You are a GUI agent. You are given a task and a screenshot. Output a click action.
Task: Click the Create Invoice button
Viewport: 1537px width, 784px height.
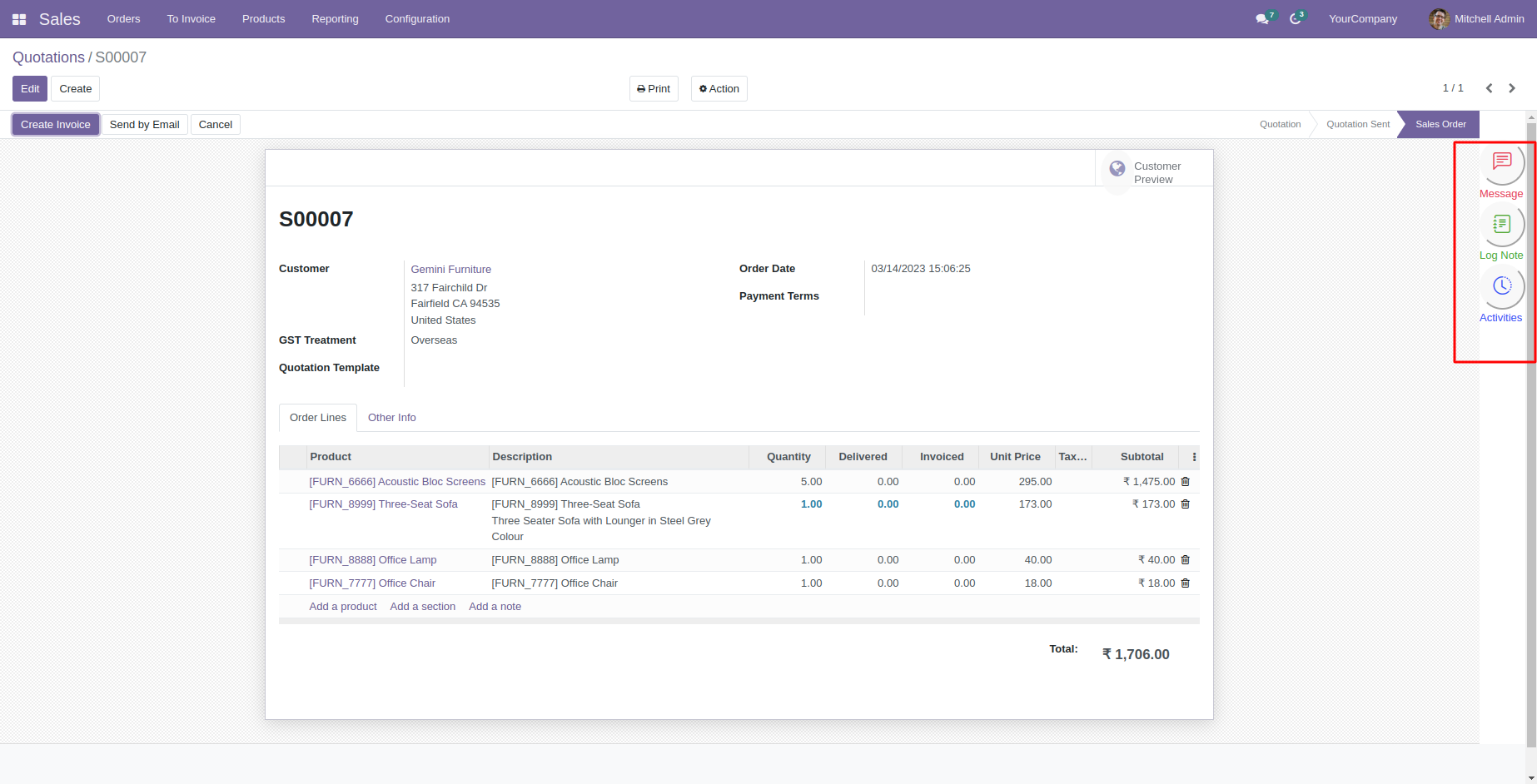[56, 125]
